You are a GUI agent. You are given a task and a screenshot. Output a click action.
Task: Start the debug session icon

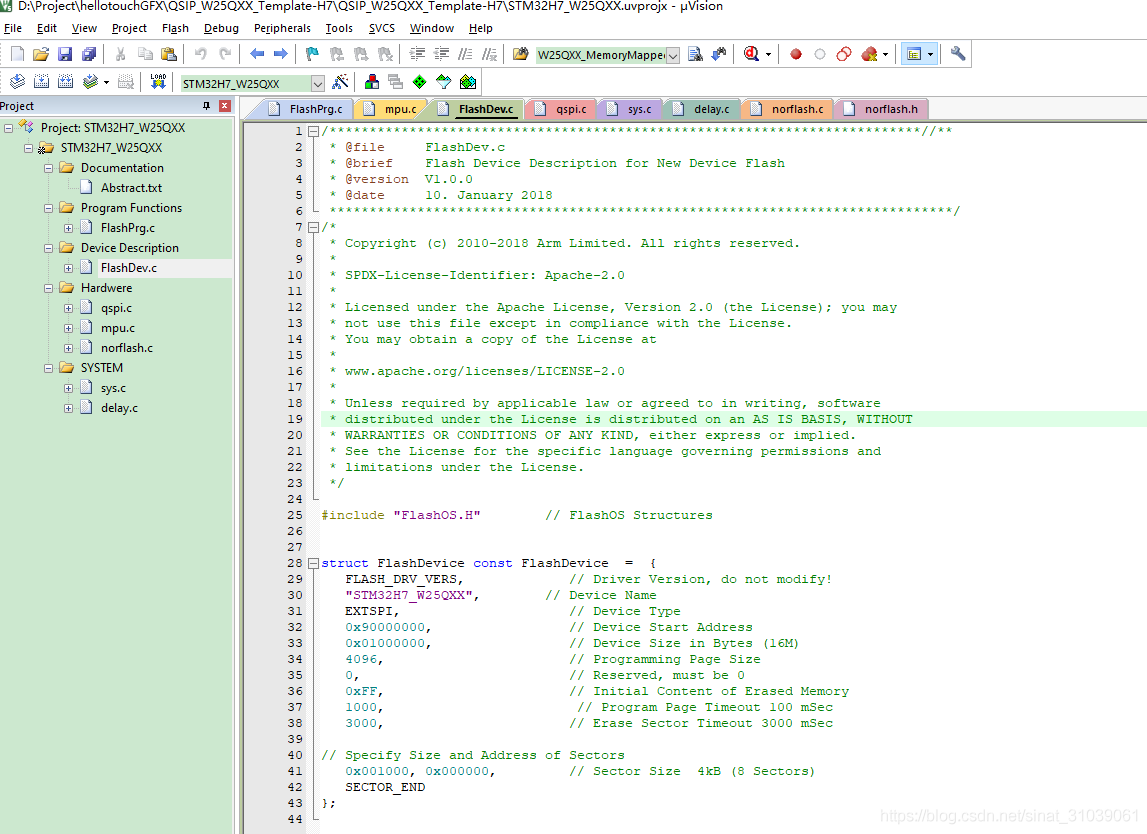click(x=751, y=54)
